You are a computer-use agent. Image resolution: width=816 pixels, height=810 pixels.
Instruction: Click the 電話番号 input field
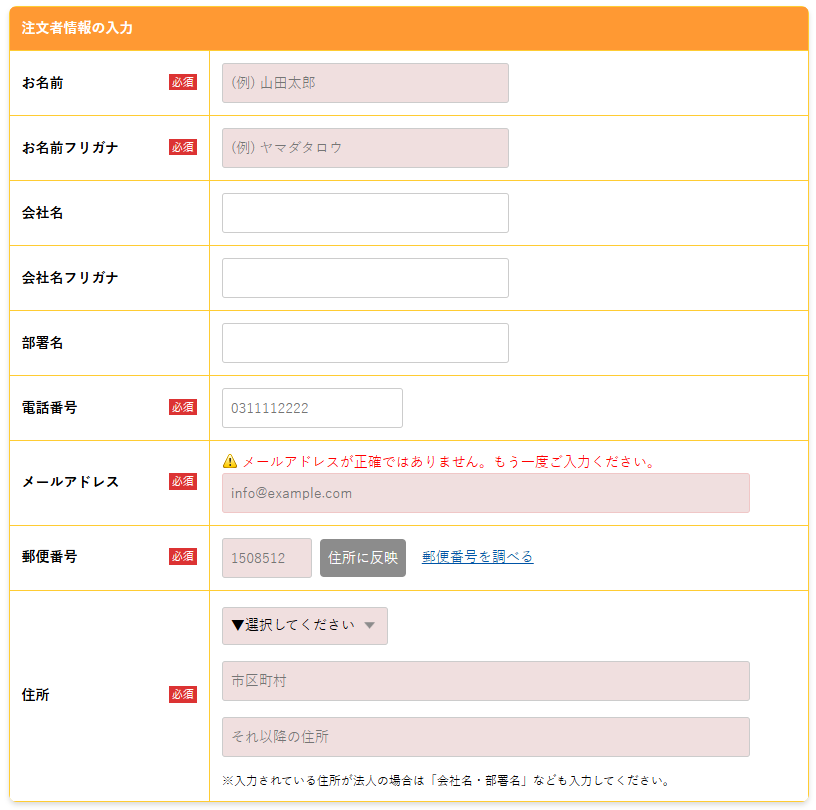312,408
